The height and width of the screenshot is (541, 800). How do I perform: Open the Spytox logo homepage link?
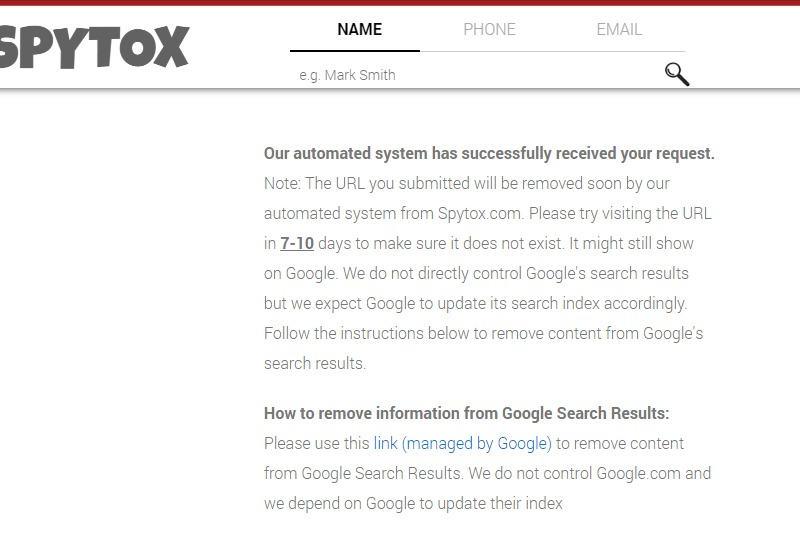(95, 46)
